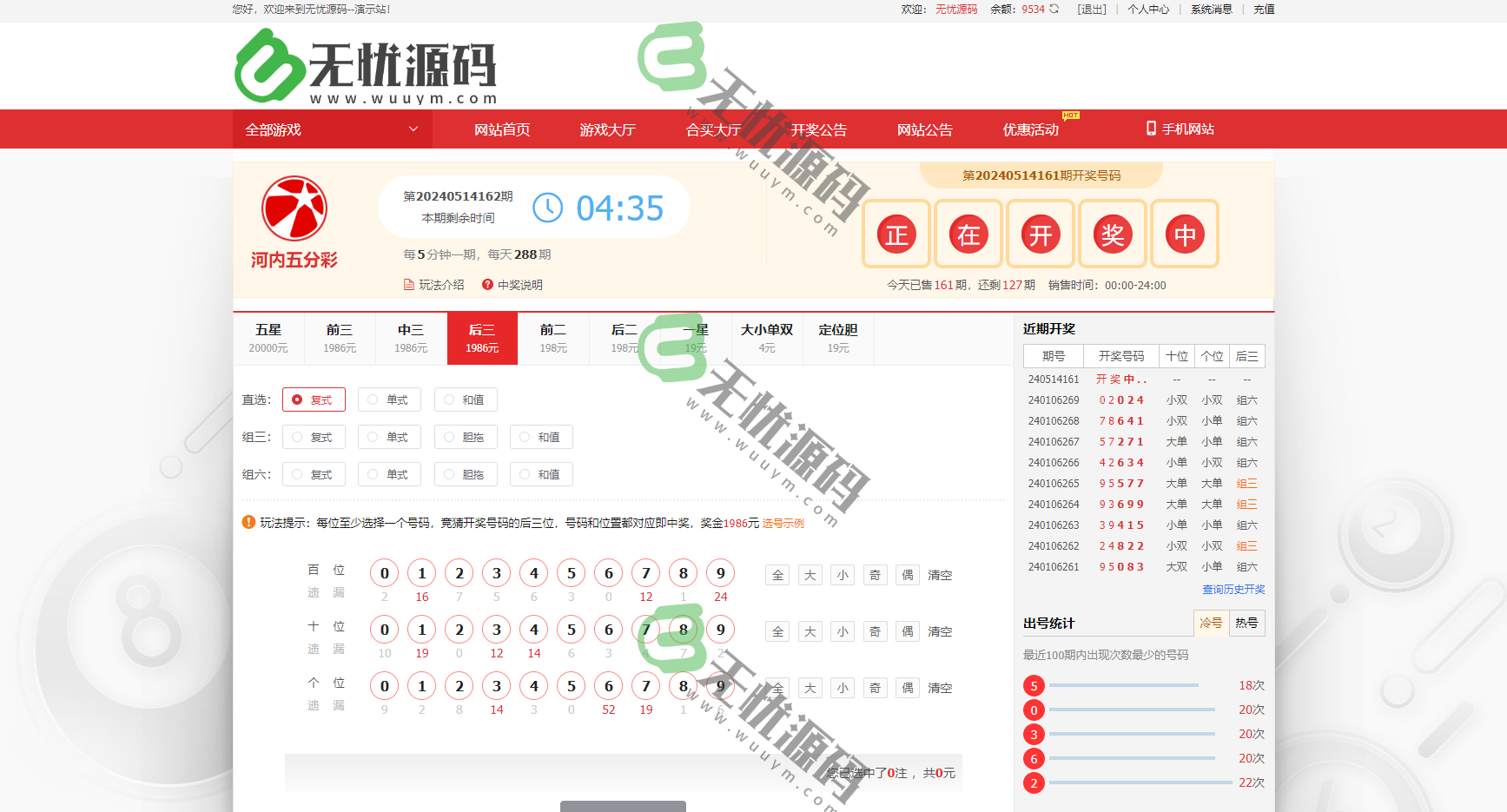Viewport: 1507px width, 812px height.
Task: Click 全 to select all 个位 numbers
Action: point(777,687)
